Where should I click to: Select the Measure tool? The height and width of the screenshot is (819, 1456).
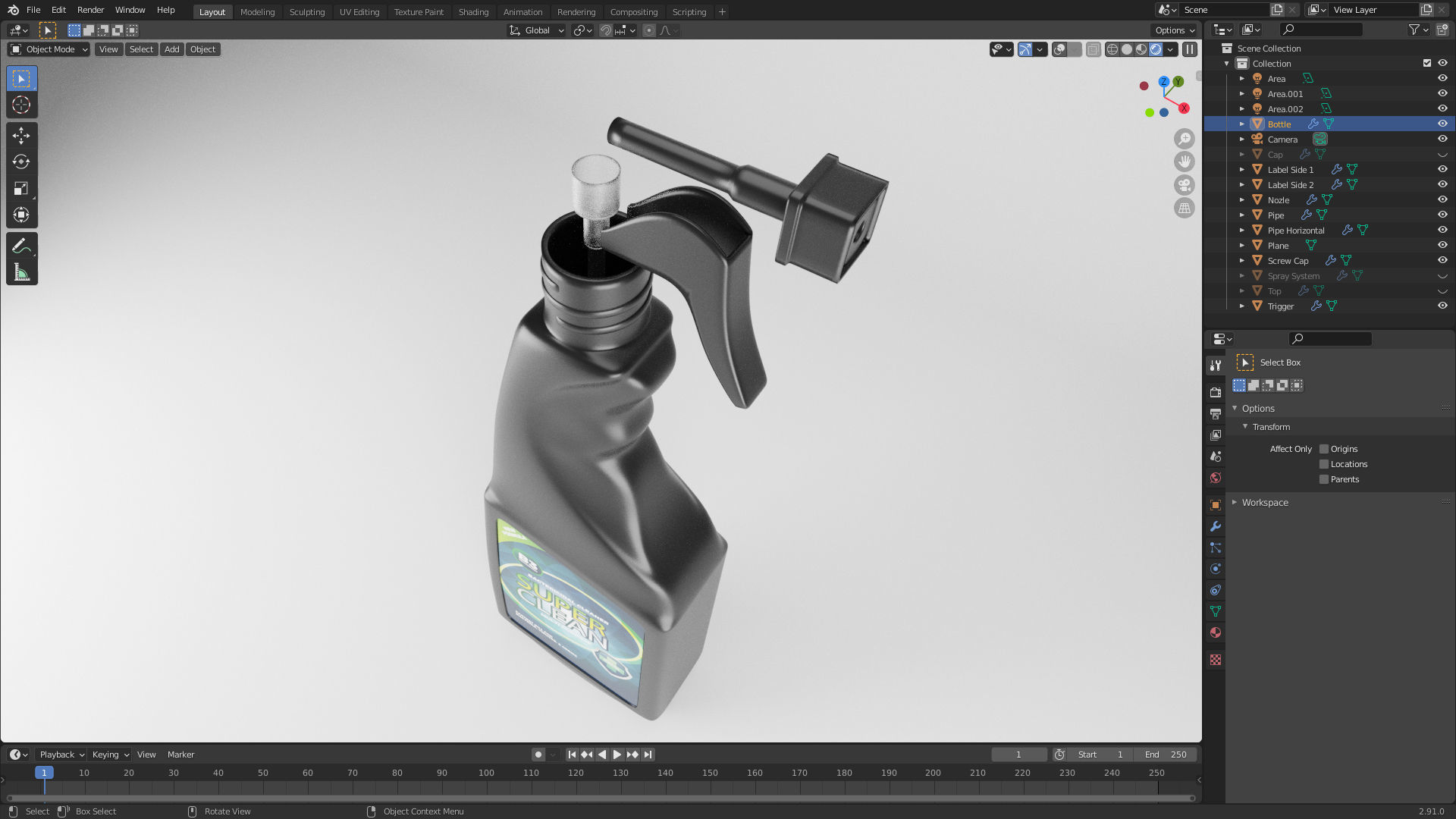click(x=21, y=272)
